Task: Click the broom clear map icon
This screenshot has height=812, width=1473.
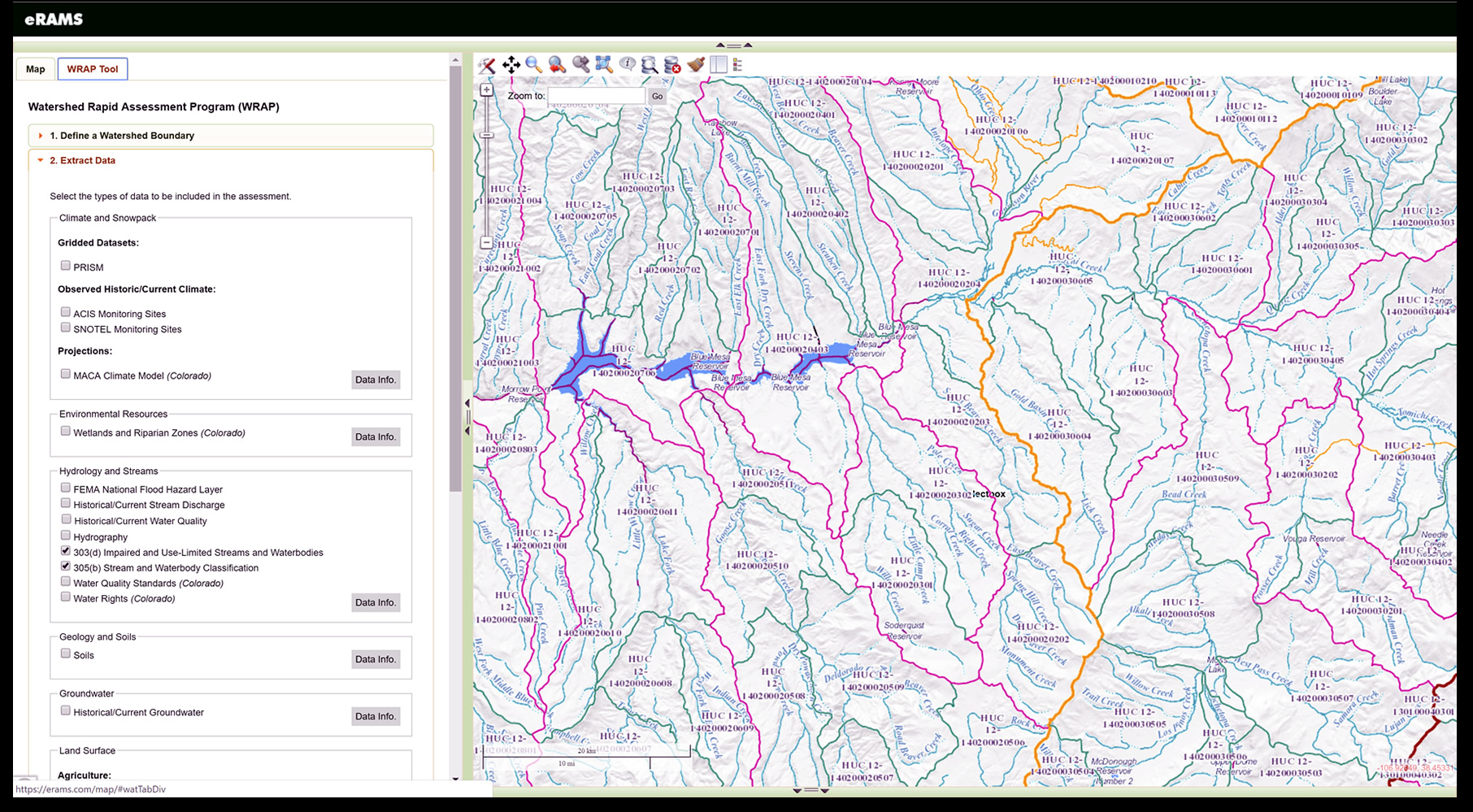Action: [696, 64]
